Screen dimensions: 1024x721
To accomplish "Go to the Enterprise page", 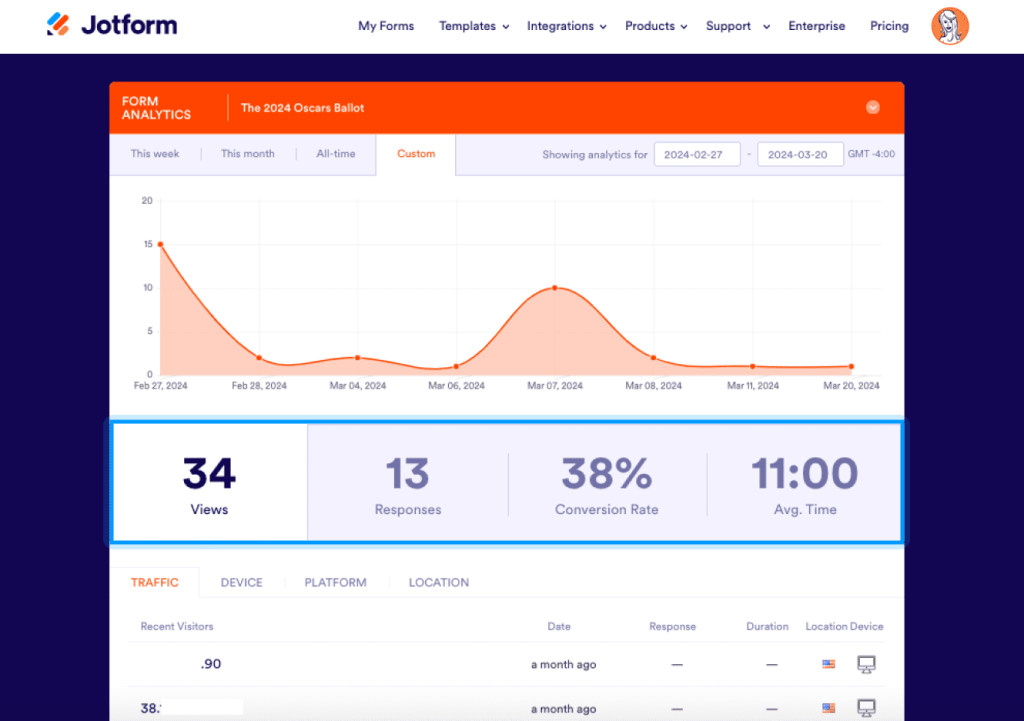I will click(x=816, y=26).
